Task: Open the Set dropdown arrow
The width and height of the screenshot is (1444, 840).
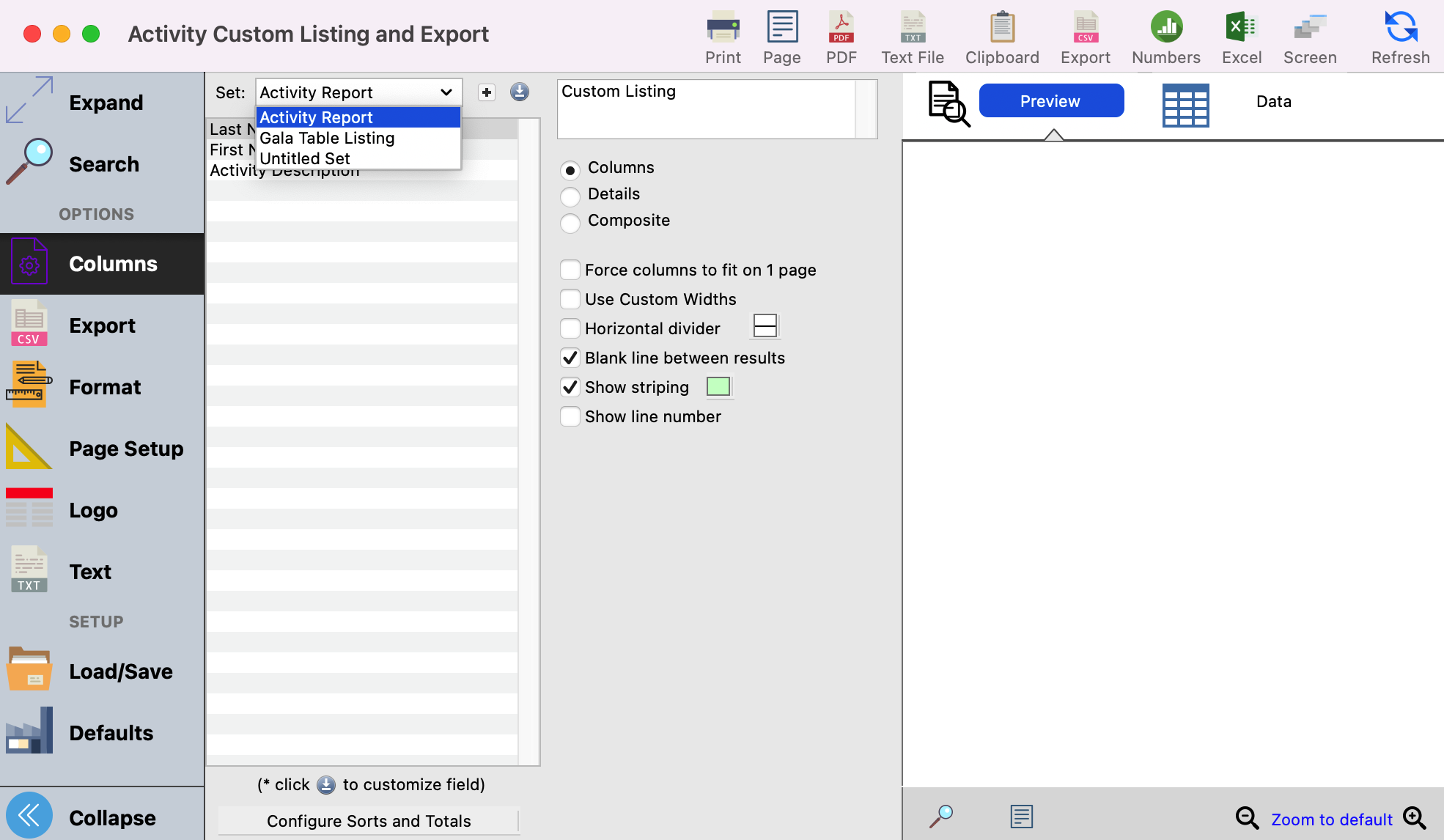Action: click(446, 92)
